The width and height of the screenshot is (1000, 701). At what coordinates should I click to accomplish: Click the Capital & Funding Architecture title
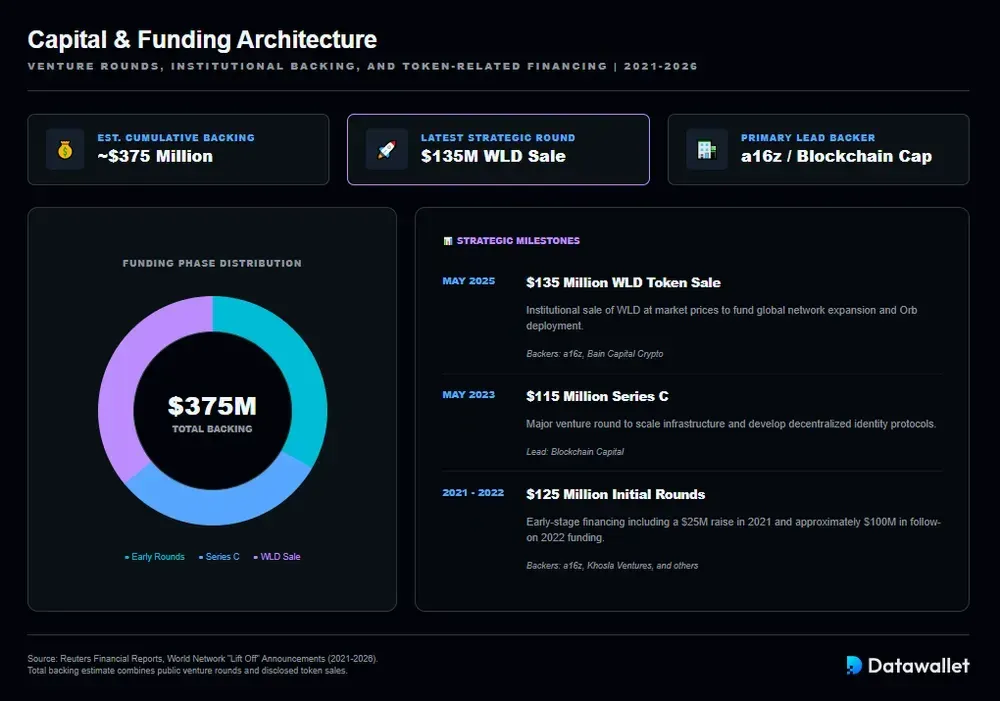click(x=201, y=40)
